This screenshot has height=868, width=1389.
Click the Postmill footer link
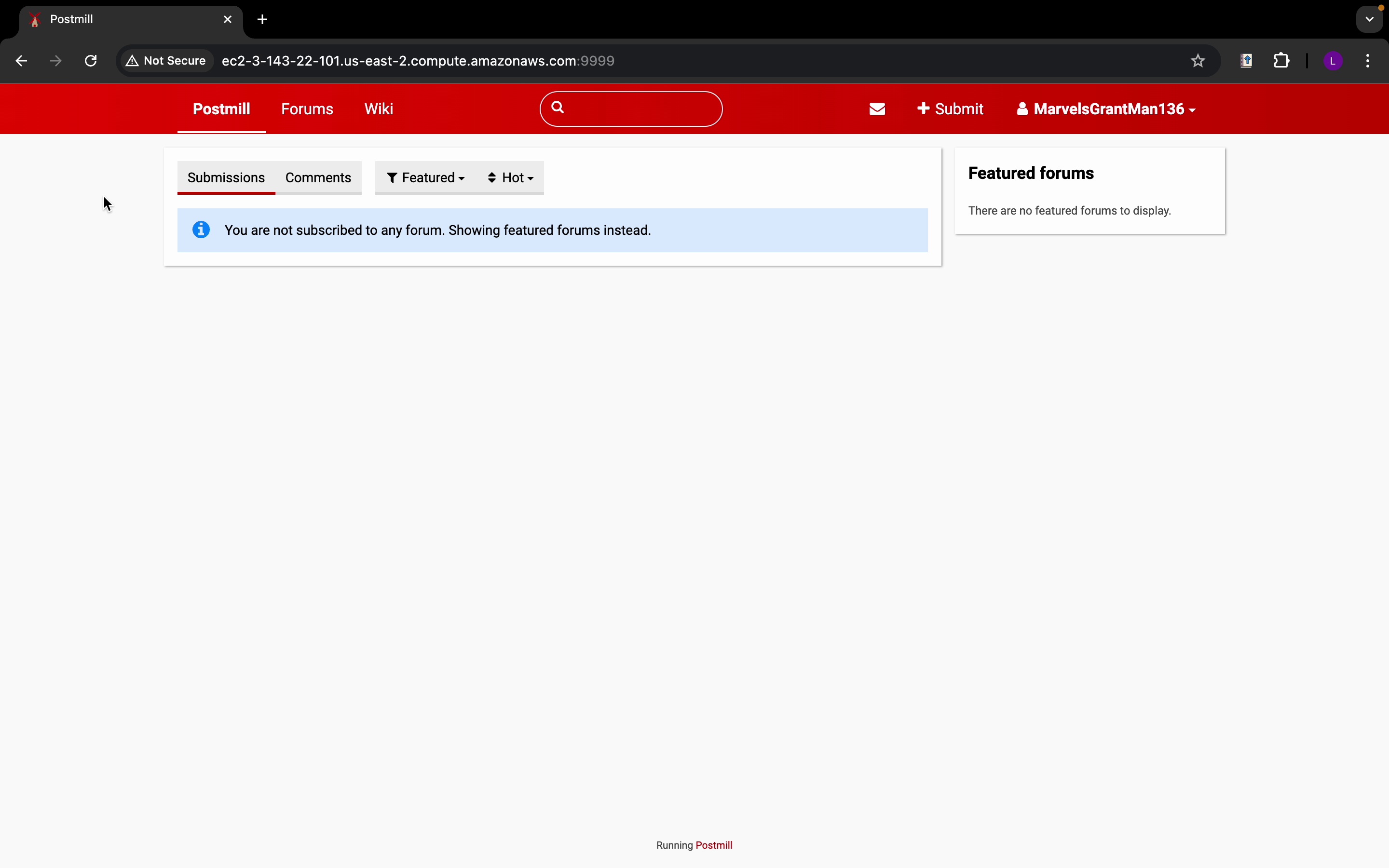pos(713,845)
